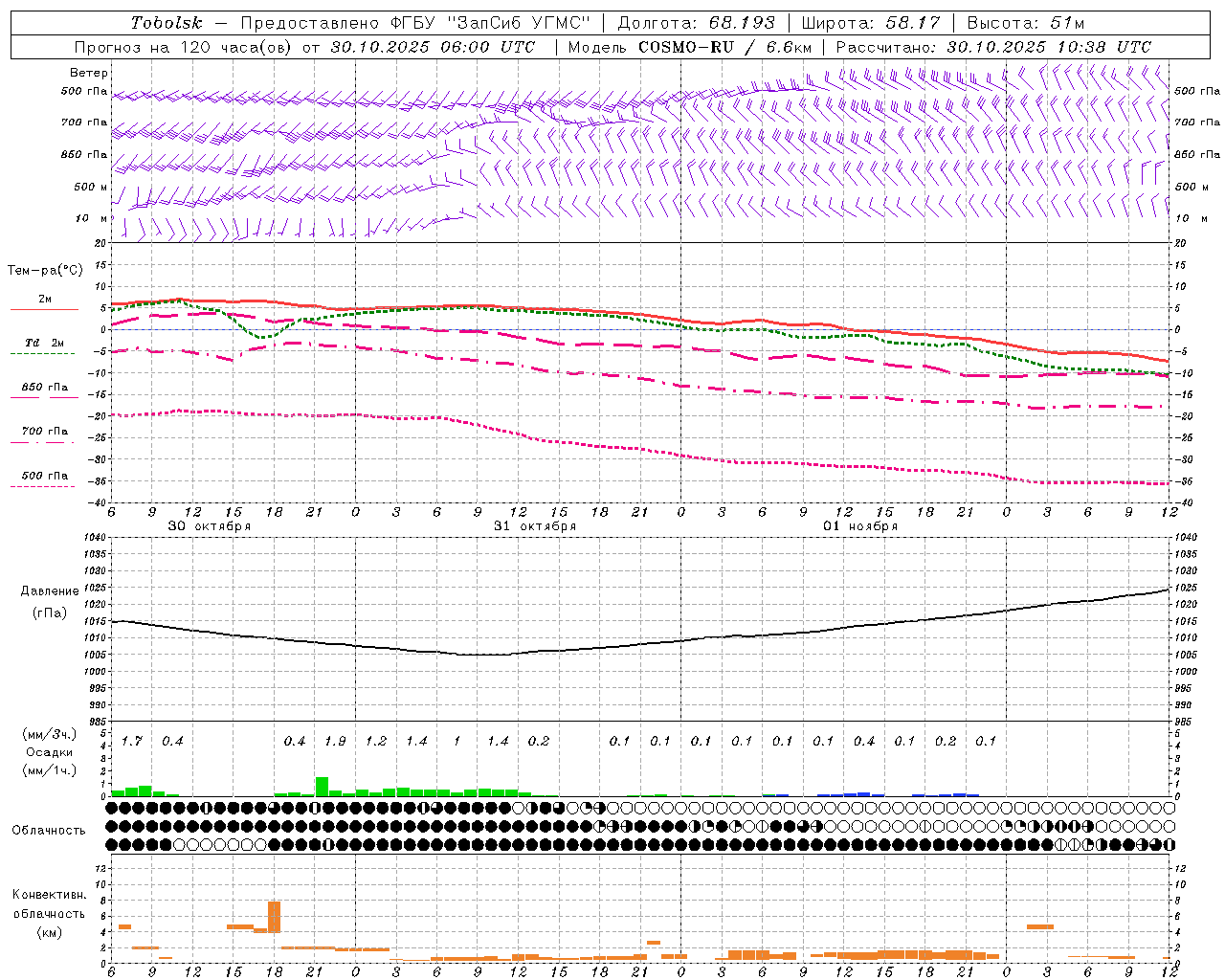1225x980 pixels.
Task: Click the 31 октября date label
Action: 535,526
